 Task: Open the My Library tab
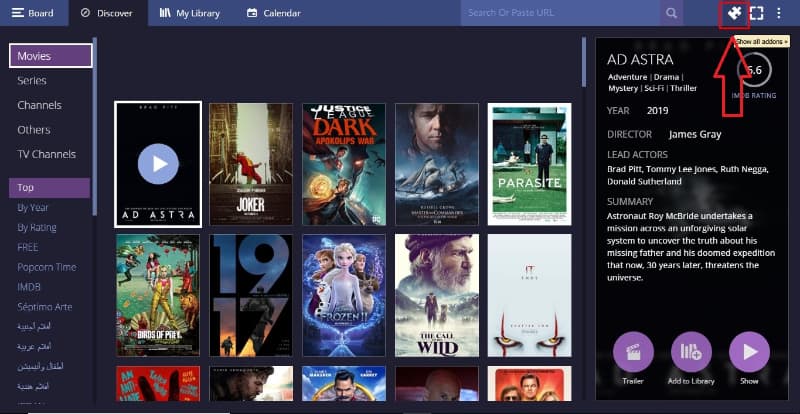pos(190,13)
